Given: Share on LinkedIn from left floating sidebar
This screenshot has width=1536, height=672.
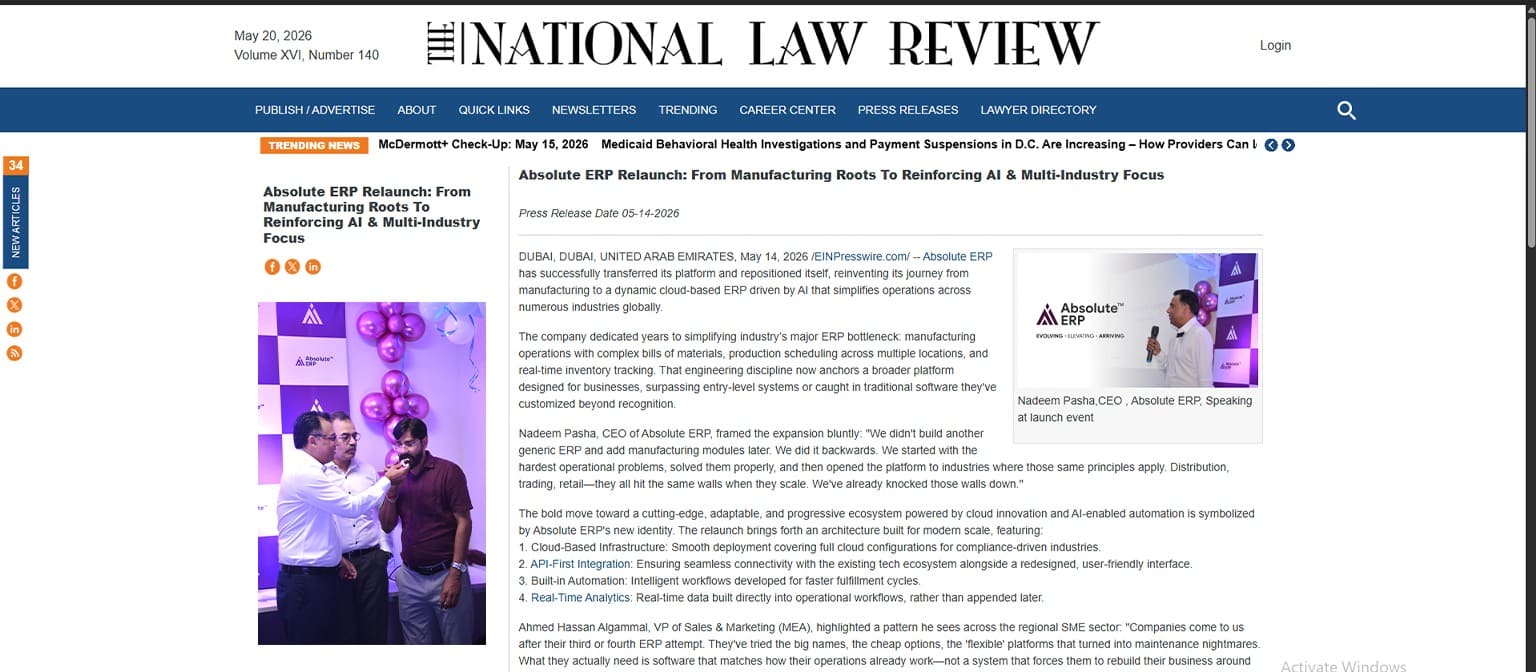Looking at the screenshot, I should point(14,329).
